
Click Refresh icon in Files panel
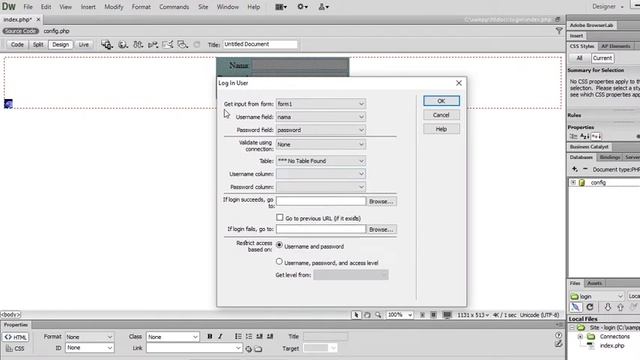pos(590,307)
